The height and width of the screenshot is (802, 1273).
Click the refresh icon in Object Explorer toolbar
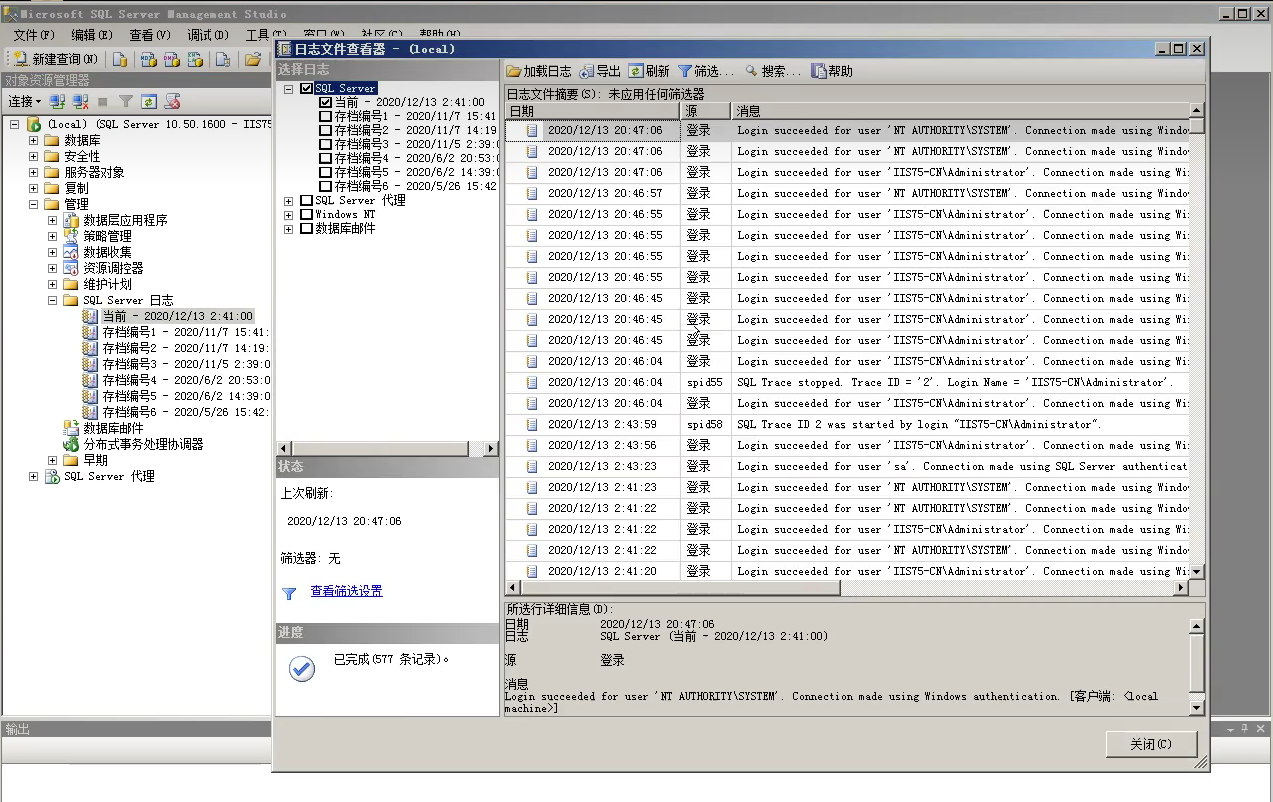point(149,101)
